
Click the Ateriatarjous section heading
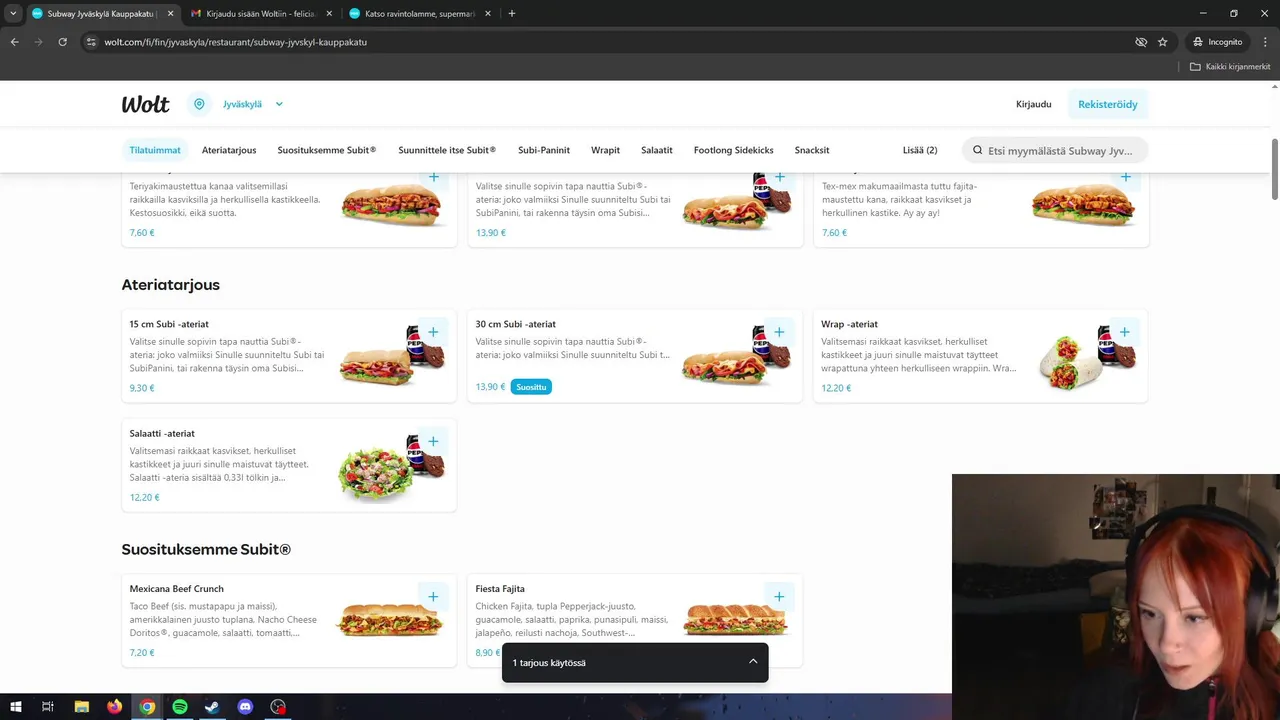point(171,285)
